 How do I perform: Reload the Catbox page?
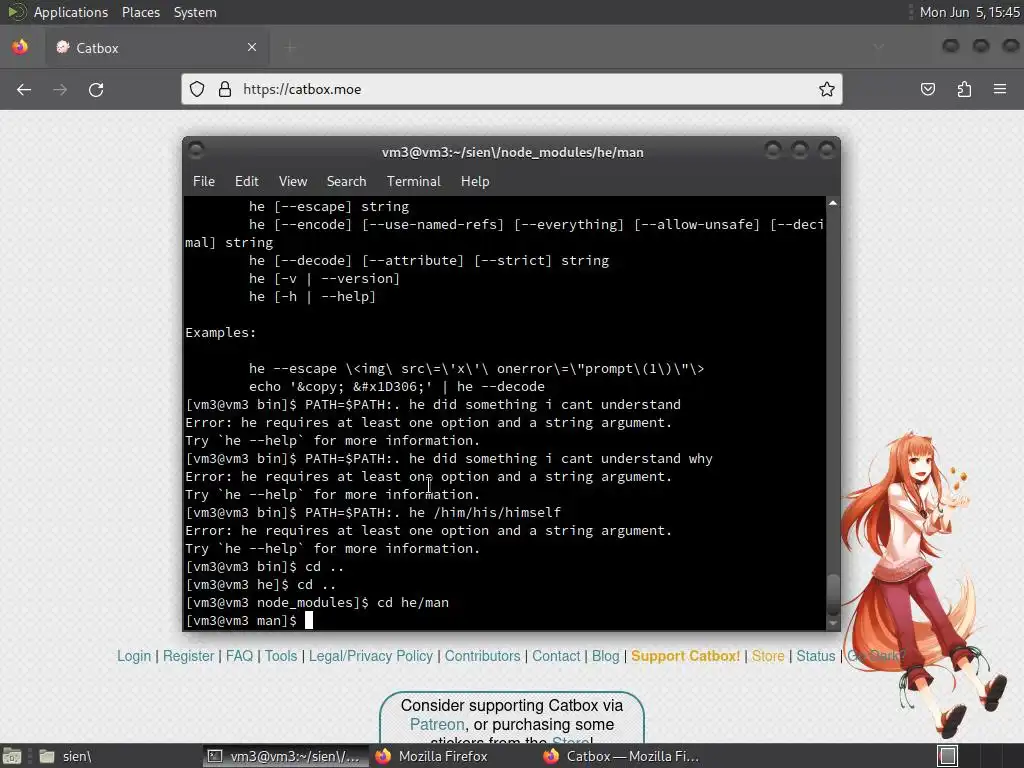[x=96, y=89]
